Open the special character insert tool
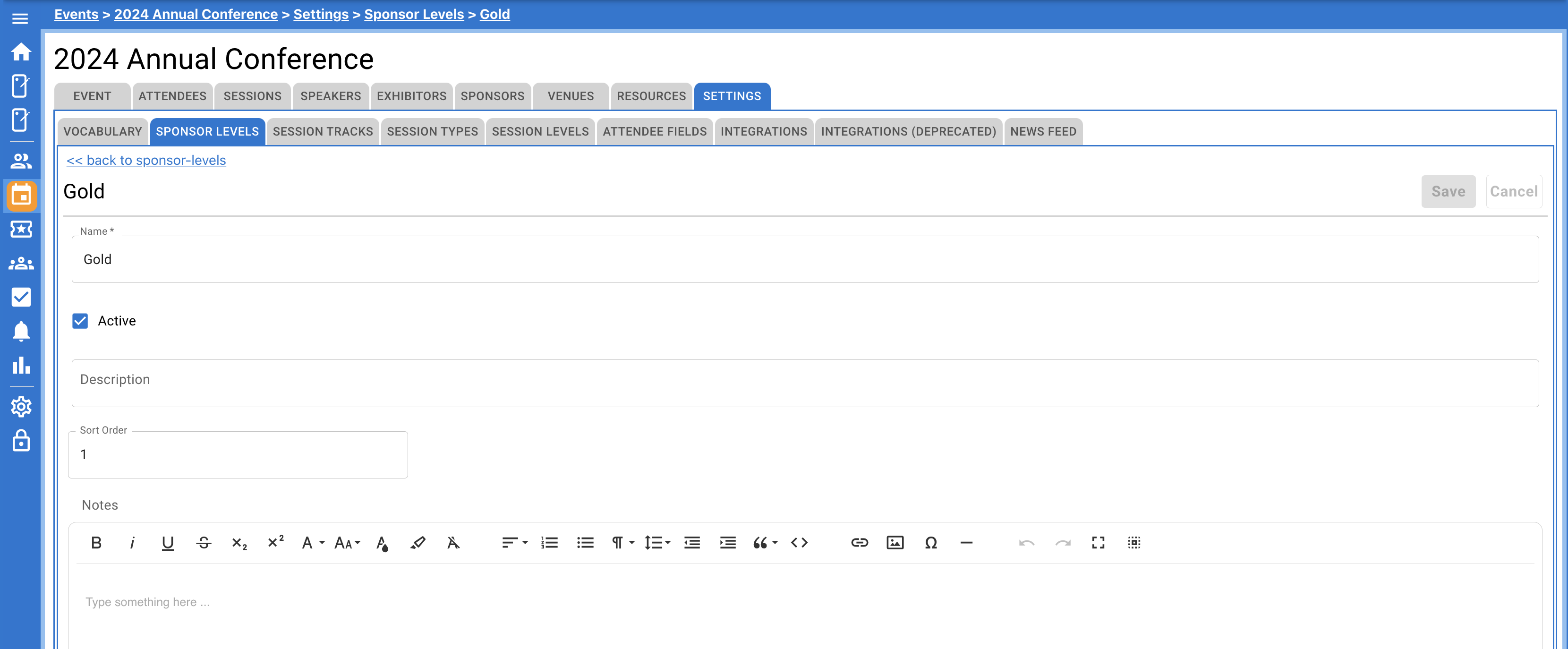This screenshot has width=1568, height=649. click(931, 543)
